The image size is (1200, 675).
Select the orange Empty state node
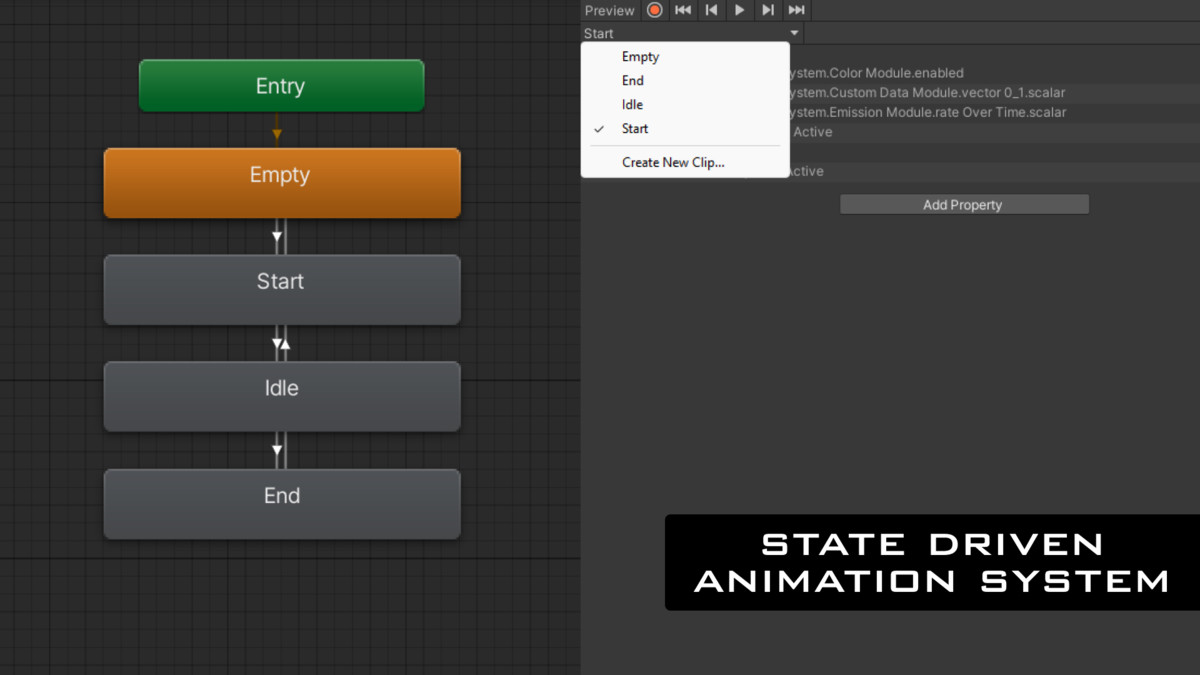tap(282, 183)
